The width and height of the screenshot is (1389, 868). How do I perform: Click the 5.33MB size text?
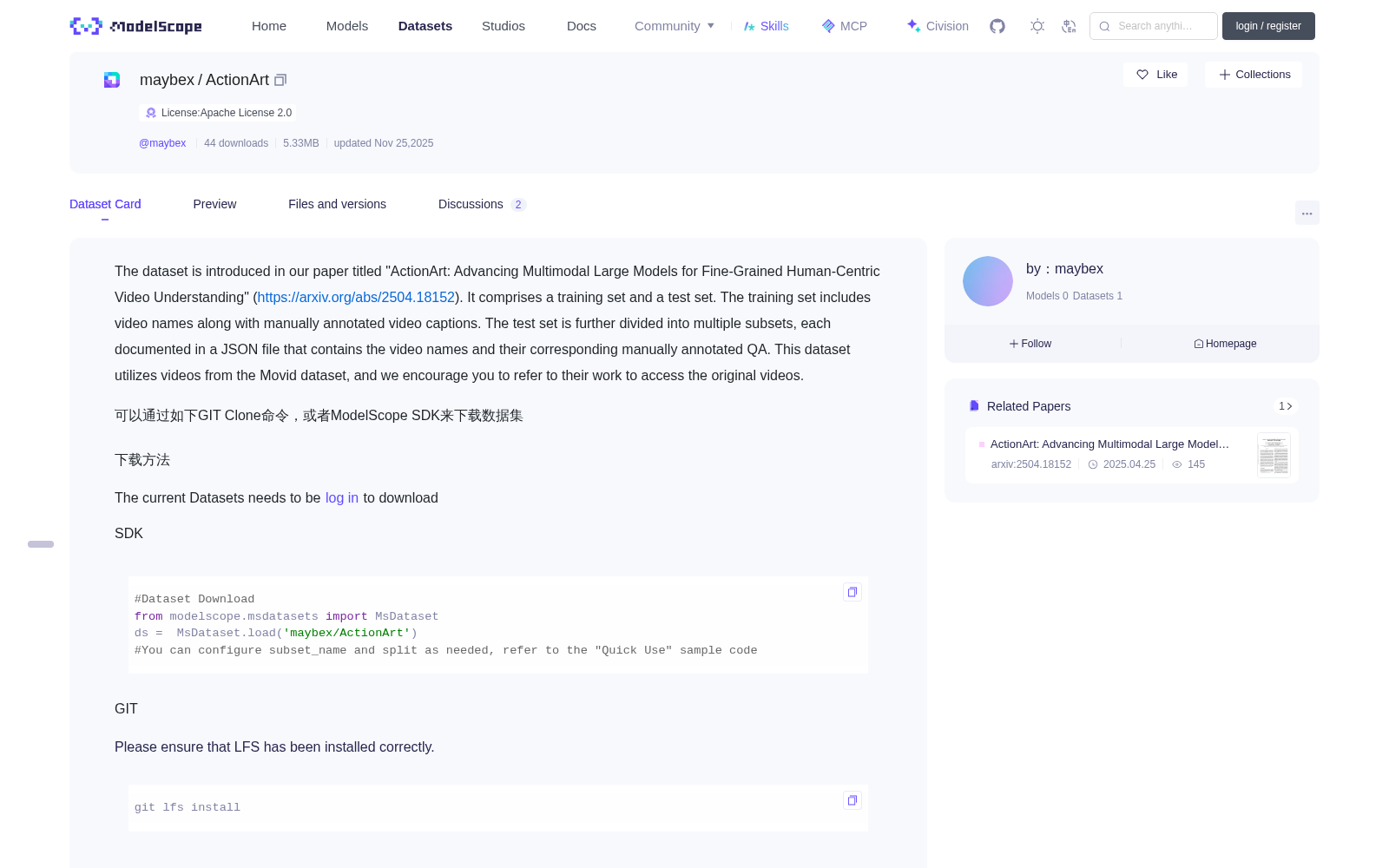click(x=301, y=143)
